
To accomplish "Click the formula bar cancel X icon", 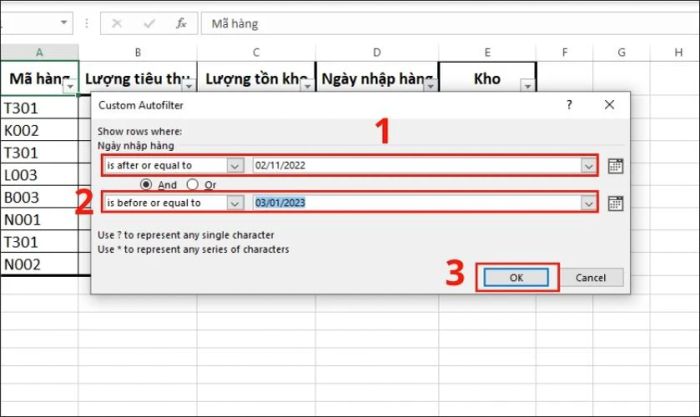I will 117,23.
